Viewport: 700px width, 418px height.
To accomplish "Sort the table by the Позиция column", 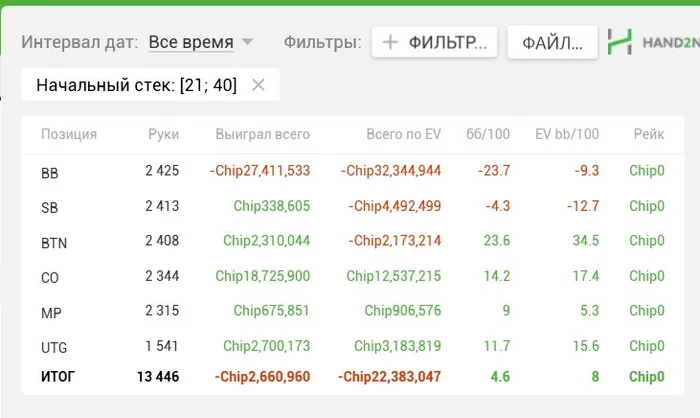I will click(x=69, y=134).
